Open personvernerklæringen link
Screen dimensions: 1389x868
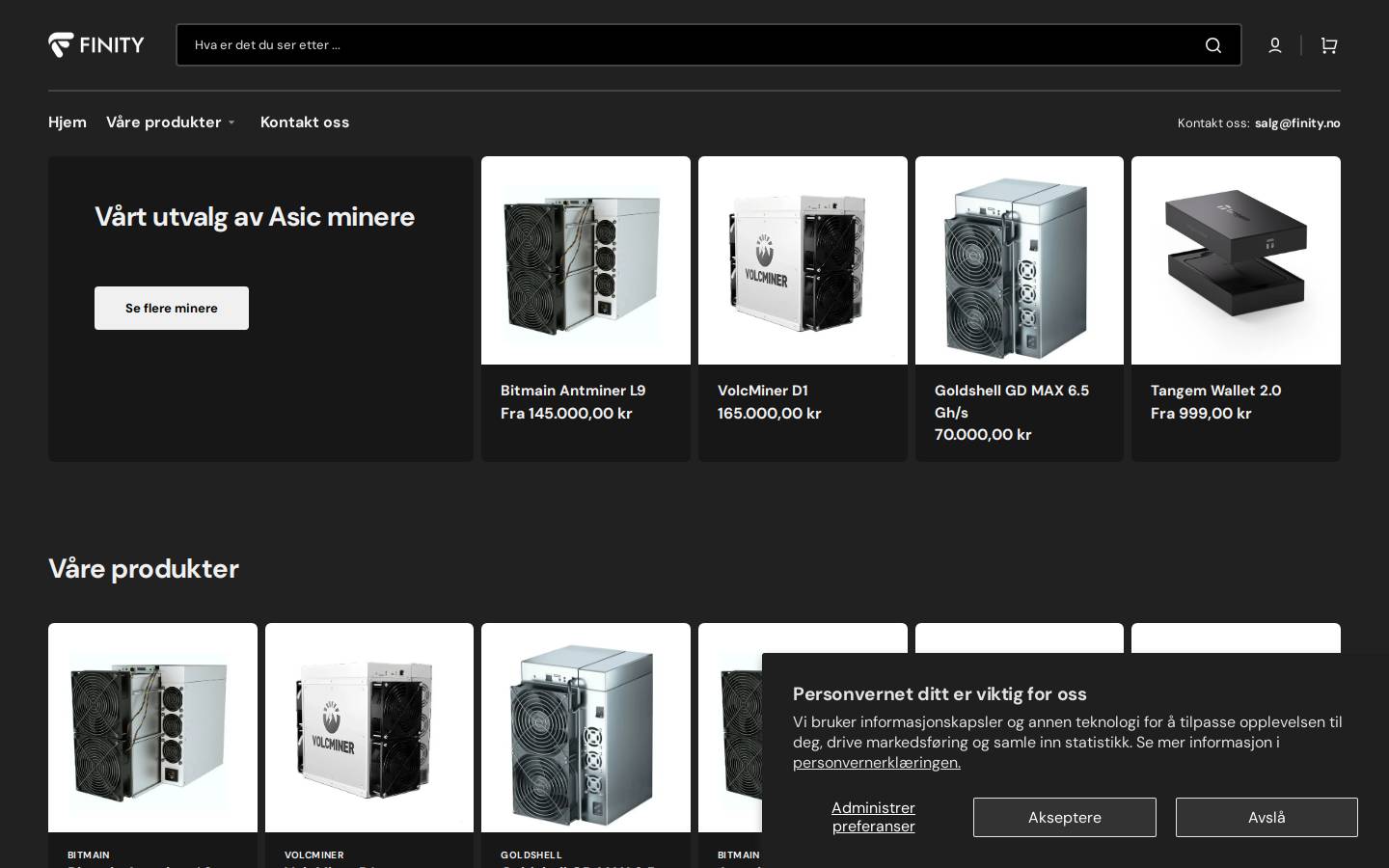(877, 763)
